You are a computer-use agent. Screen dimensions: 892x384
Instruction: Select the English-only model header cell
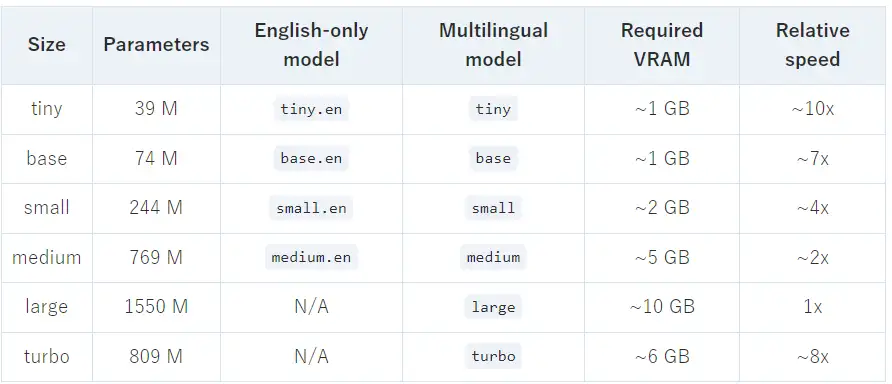coord(311,44)
